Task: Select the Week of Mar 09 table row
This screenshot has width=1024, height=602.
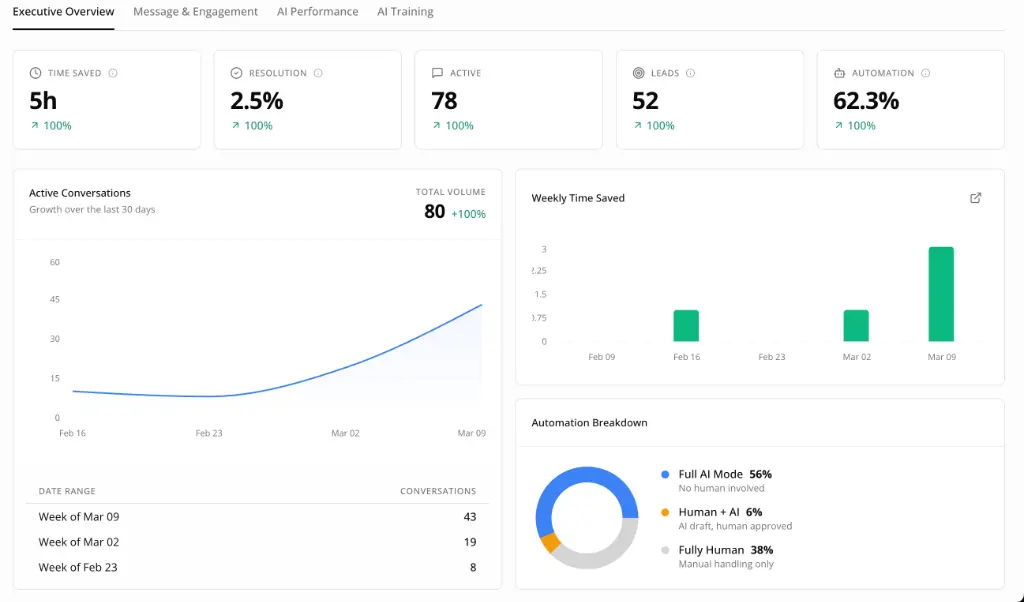Action: click(x=250, y=517)
